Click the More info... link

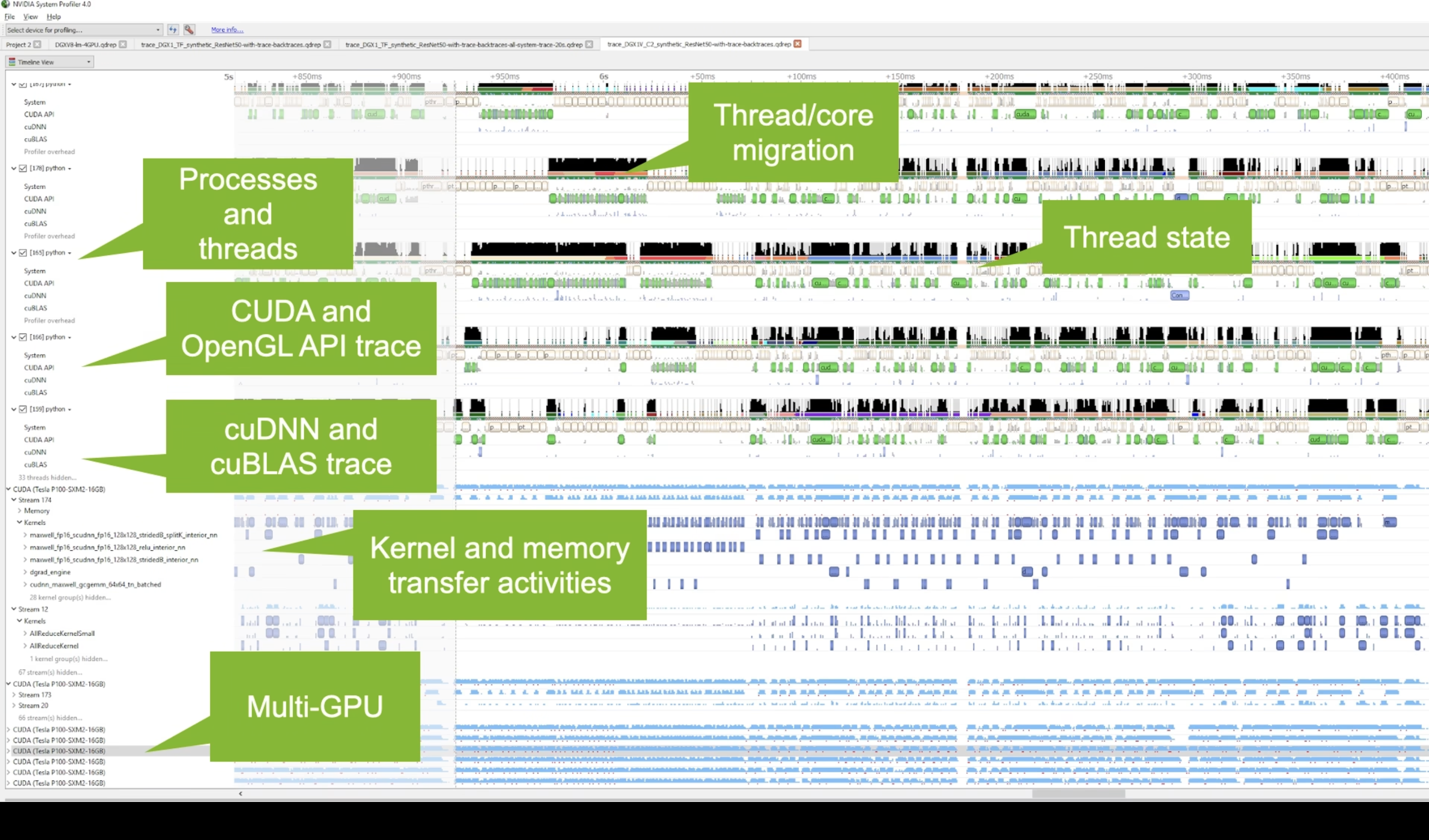[x=227, y=29]
